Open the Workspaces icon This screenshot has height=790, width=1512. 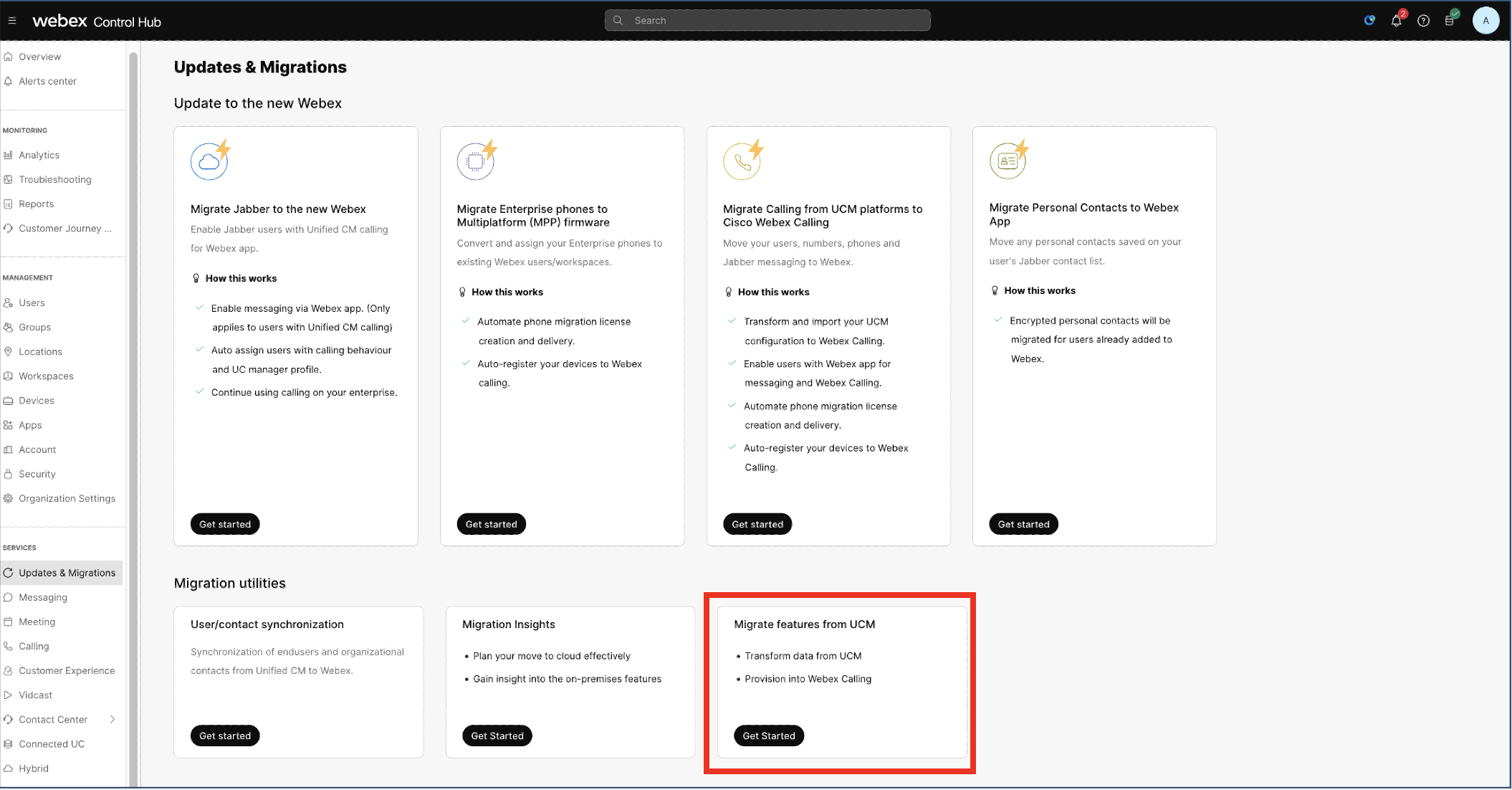pyautogui.click(x=9, y=376)
